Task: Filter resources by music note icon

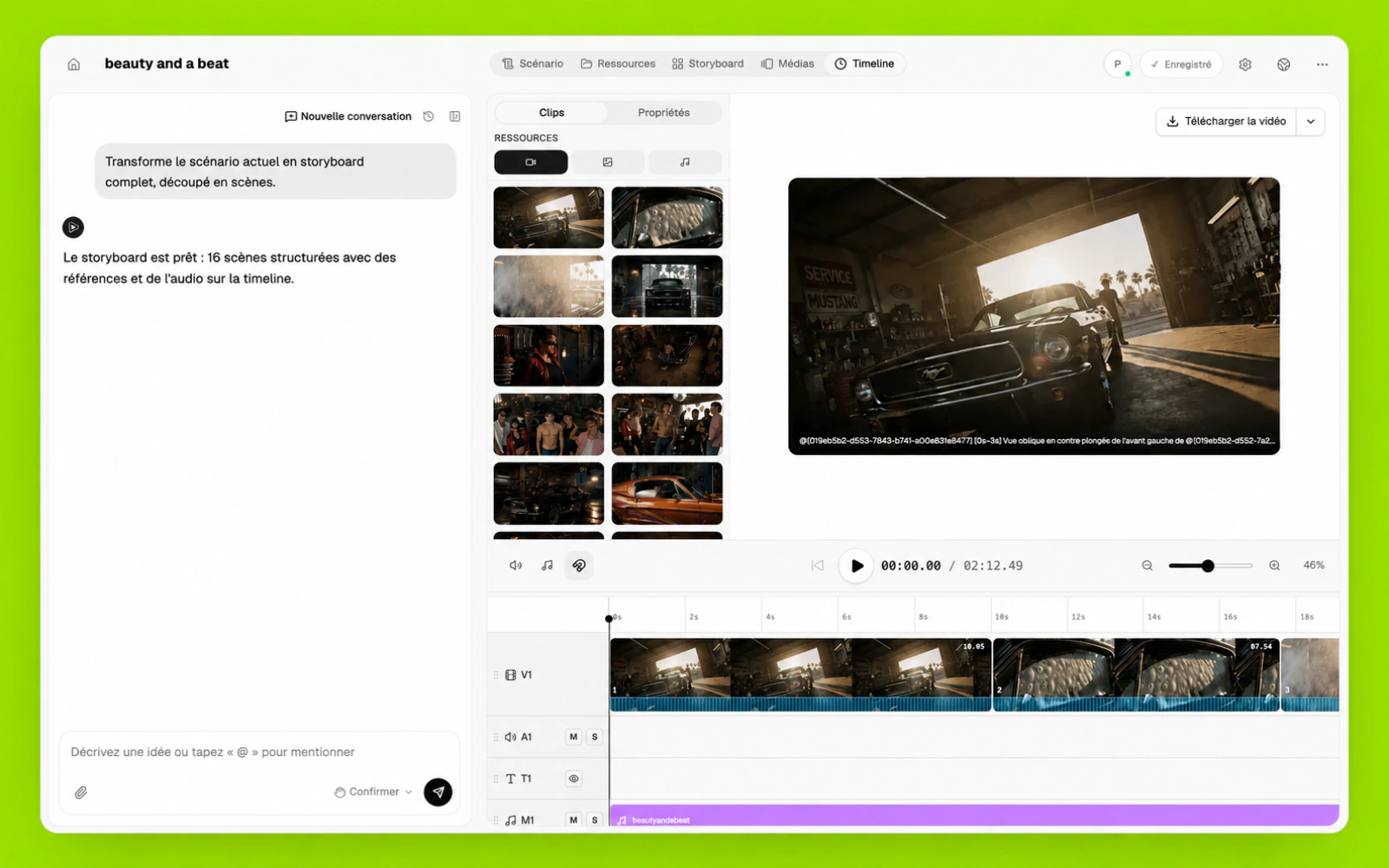Action: click(685, 162)
